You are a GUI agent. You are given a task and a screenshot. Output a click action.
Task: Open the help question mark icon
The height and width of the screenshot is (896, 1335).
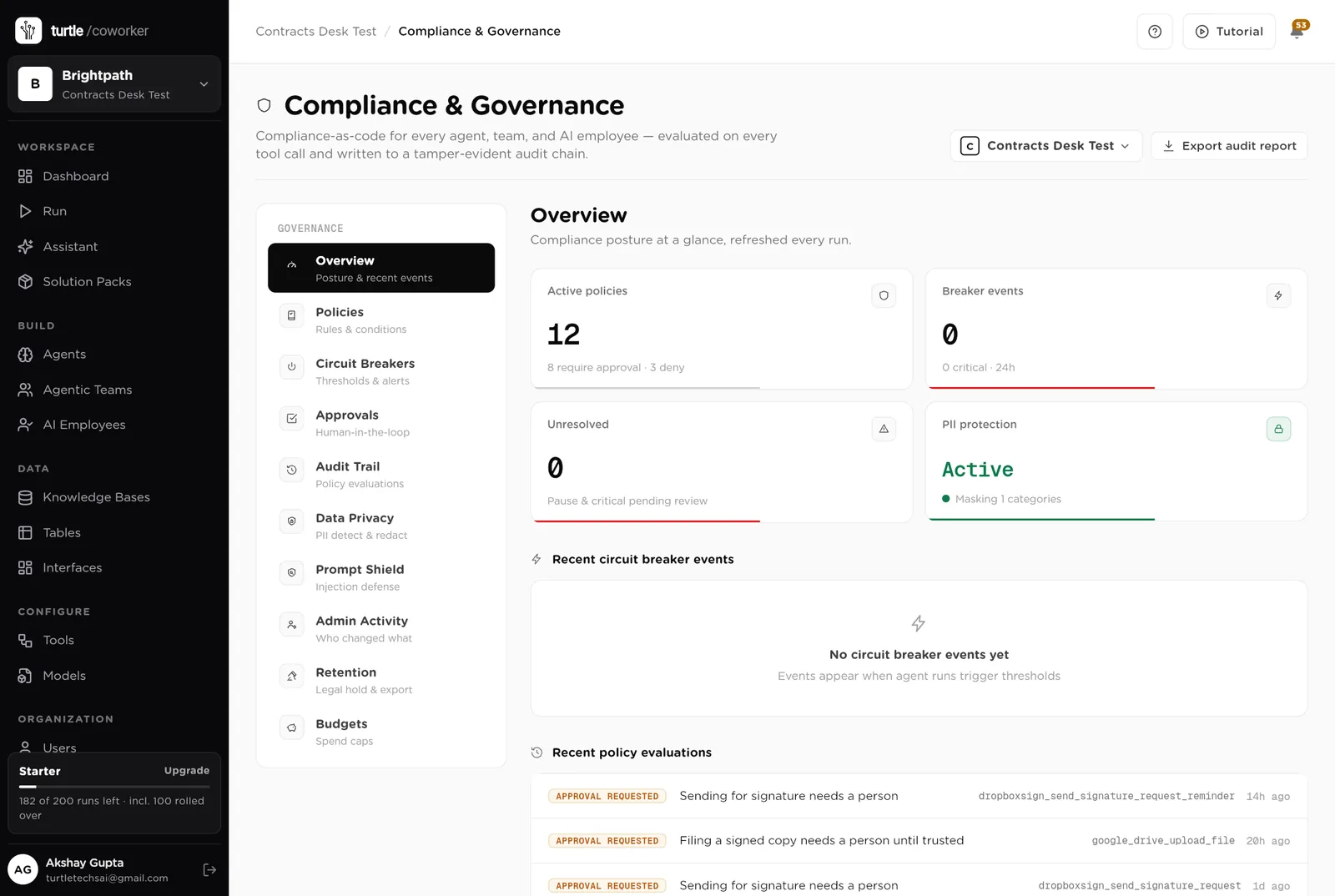(x=1155, y=32)
